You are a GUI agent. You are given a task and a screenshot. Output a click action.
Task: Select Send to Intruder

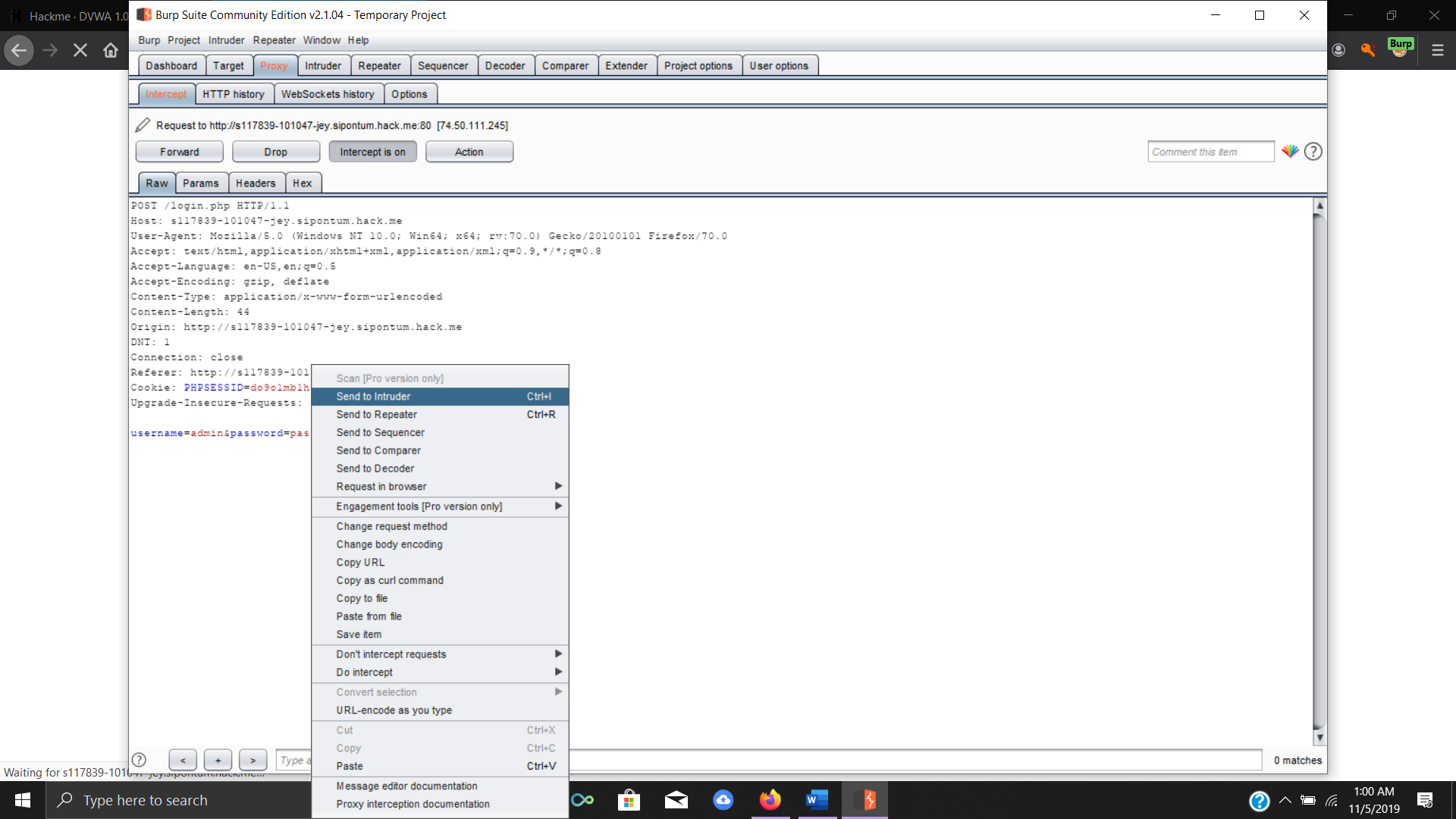tap(440, 396)
